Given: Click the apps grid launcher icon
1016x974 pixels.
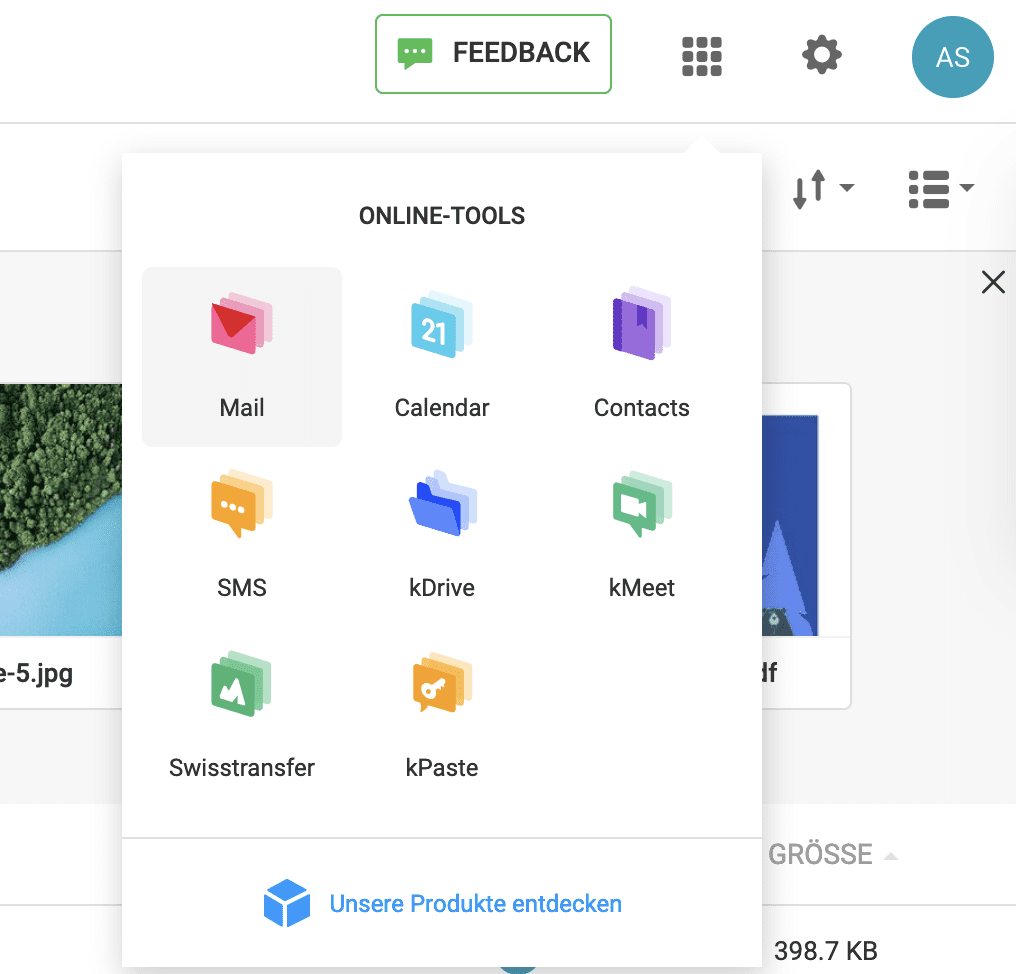Looking at the screenshot, I should pyautogui.click(x=702, y=56).
